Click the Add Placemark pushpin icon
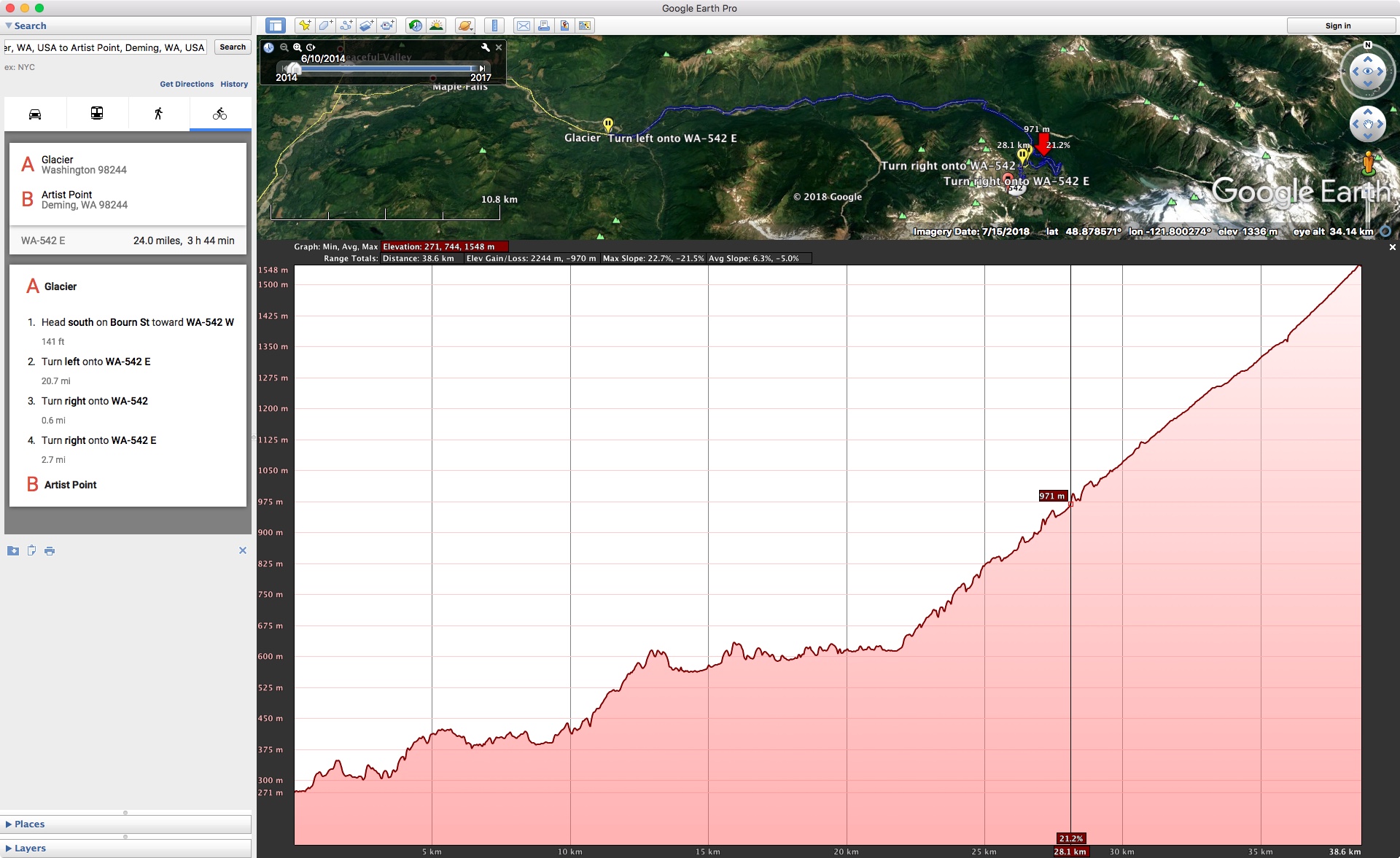Screen dimensions: 1400x858 [305, 26]
